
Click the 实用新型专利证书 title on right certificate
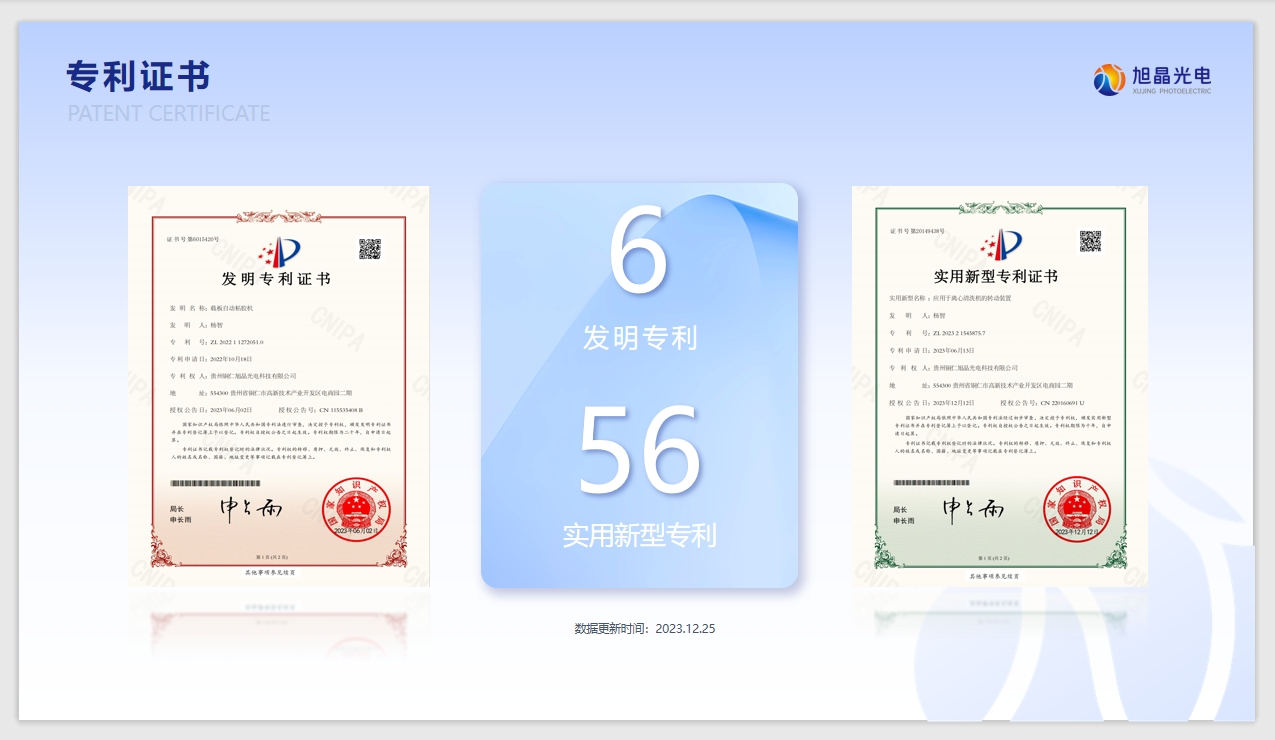tap(995, 276)
